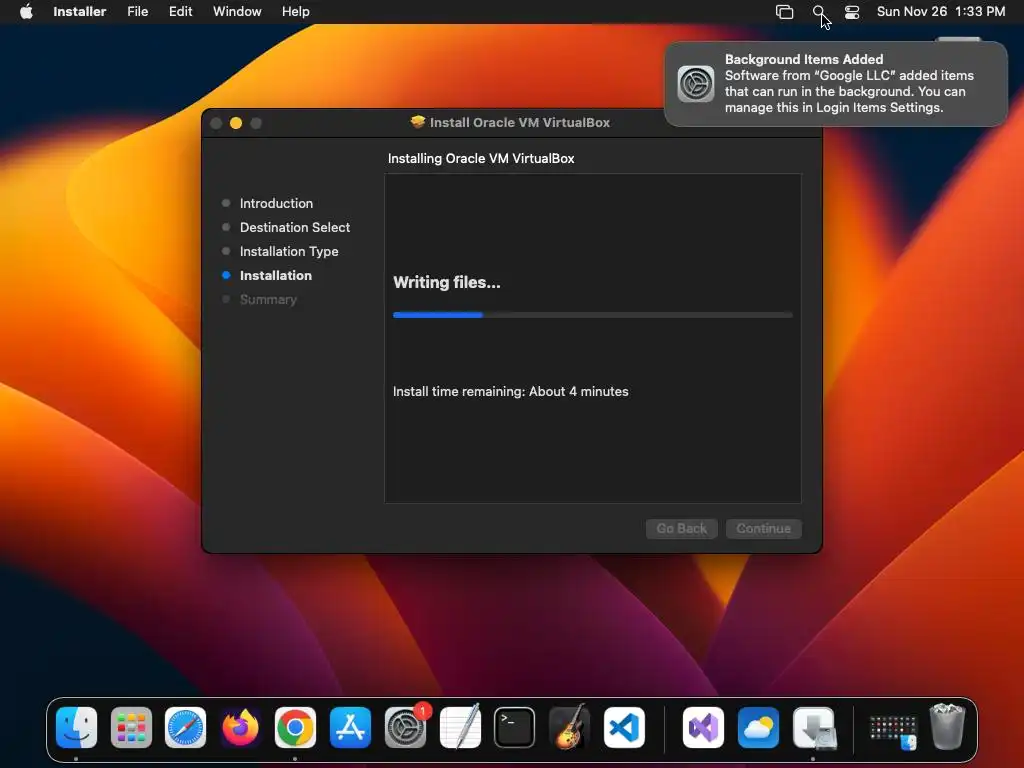Open Launchpad from the Dock
The image size is (1024, 768).
131,727
